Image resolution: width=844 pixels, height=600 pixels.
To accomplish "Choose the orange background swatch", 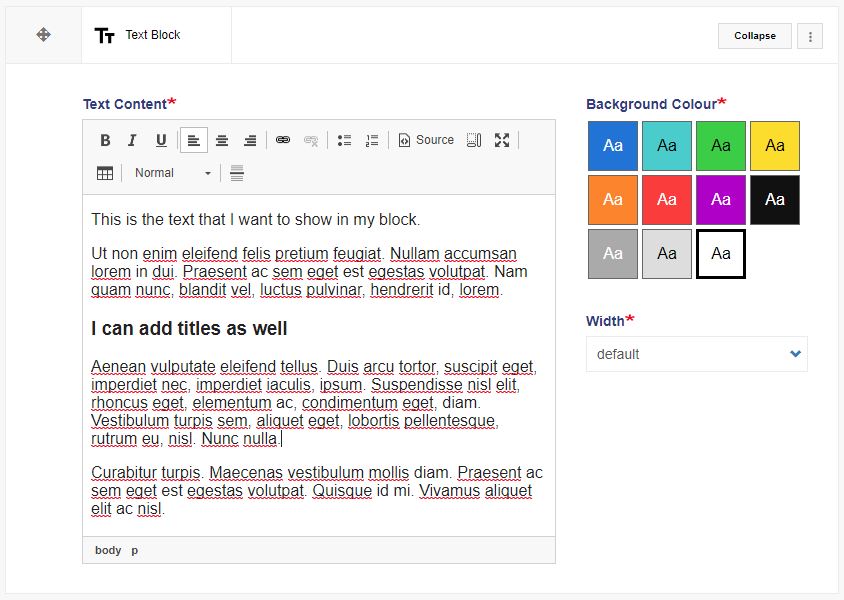I will 613,200.
